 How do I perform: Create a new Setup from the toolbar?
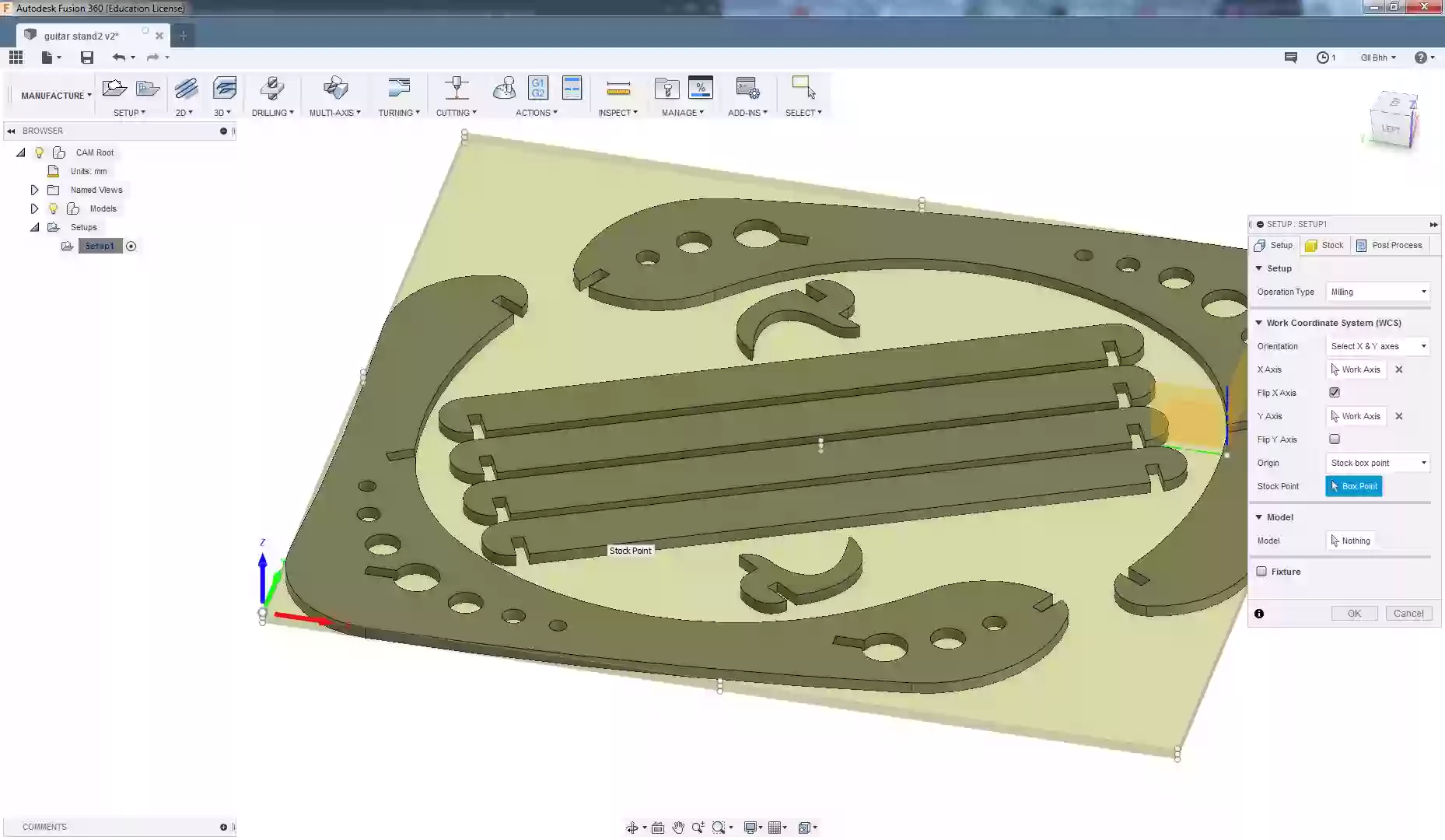tap(114, 89)
